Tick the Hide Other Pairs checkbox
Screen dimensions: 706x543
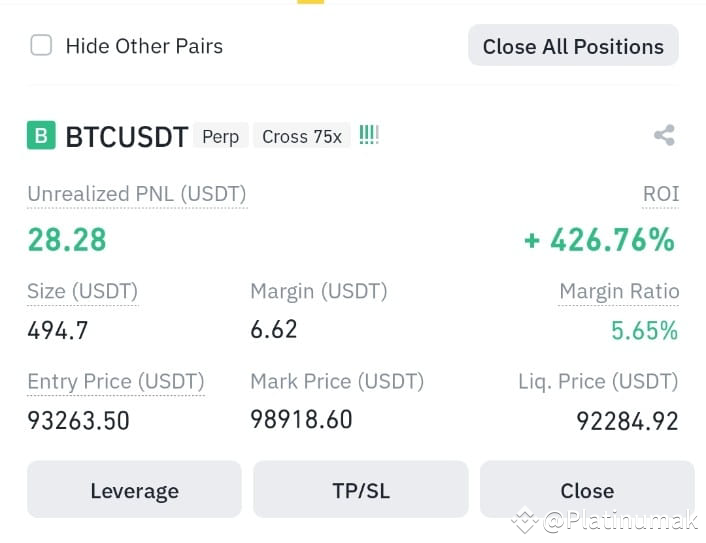point(41,45)
